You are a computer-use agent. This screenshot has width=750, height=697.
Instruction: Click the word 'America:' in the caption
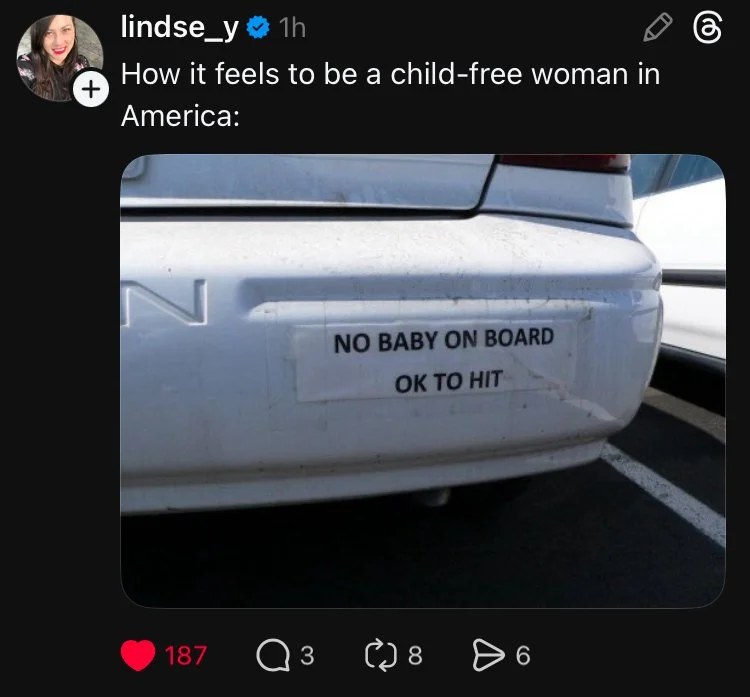tap(180, 116)
